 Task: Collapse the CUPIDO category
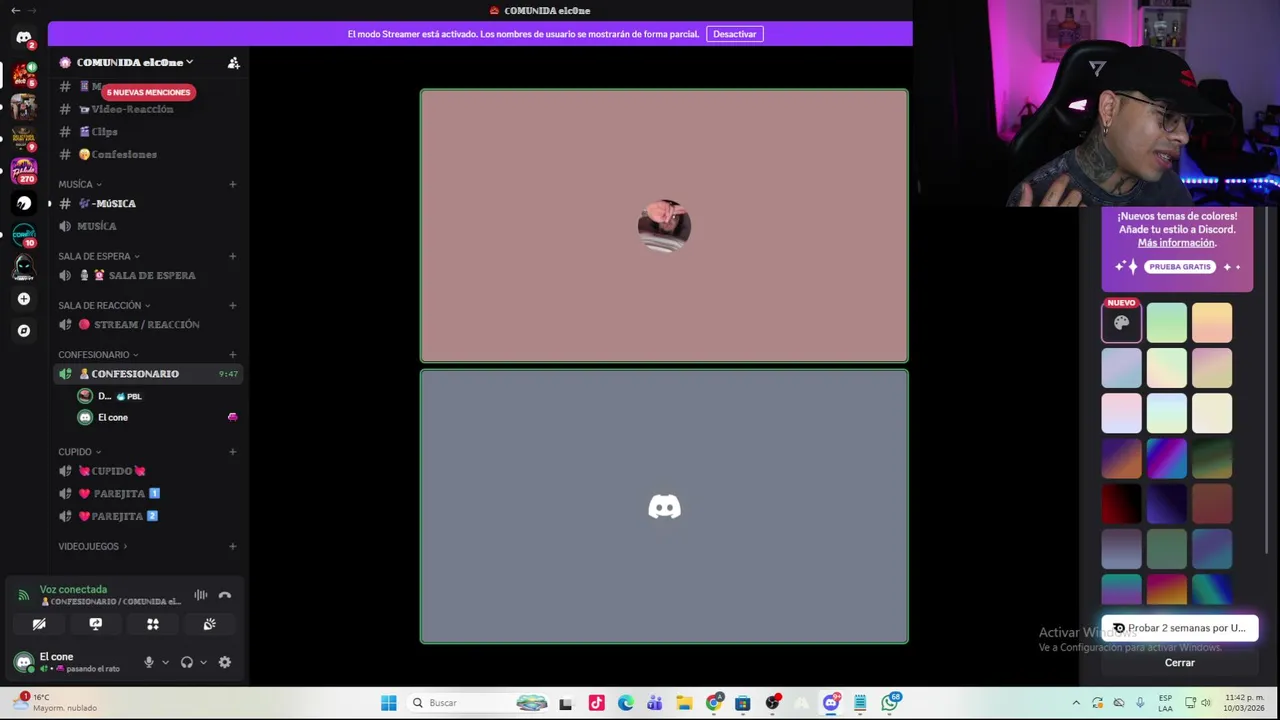(80, 452)
